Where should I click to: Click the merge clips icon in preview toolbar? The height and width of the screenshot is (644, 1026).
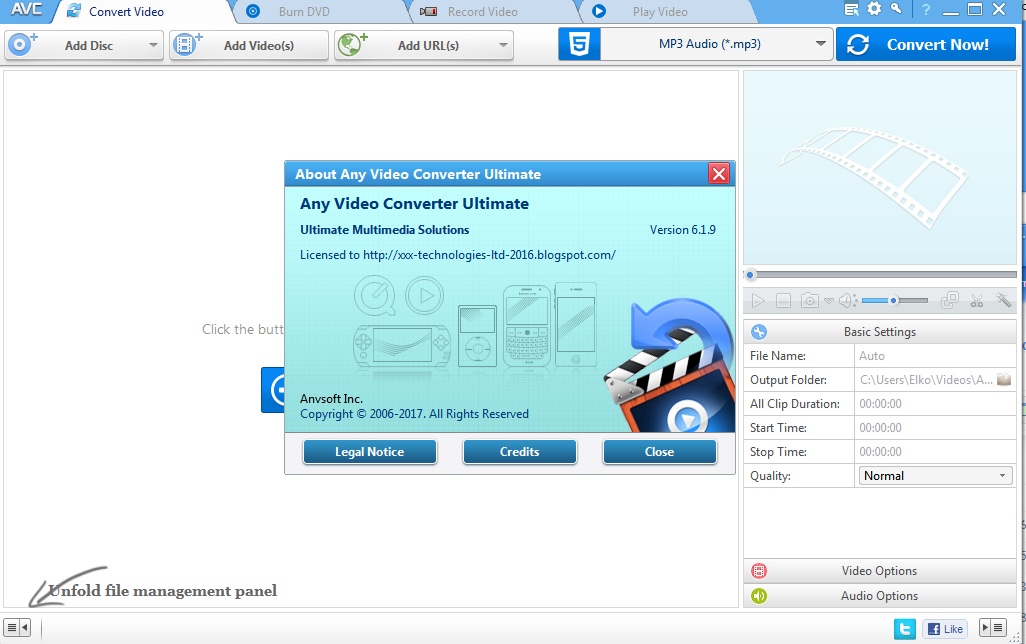pos(949,300)
